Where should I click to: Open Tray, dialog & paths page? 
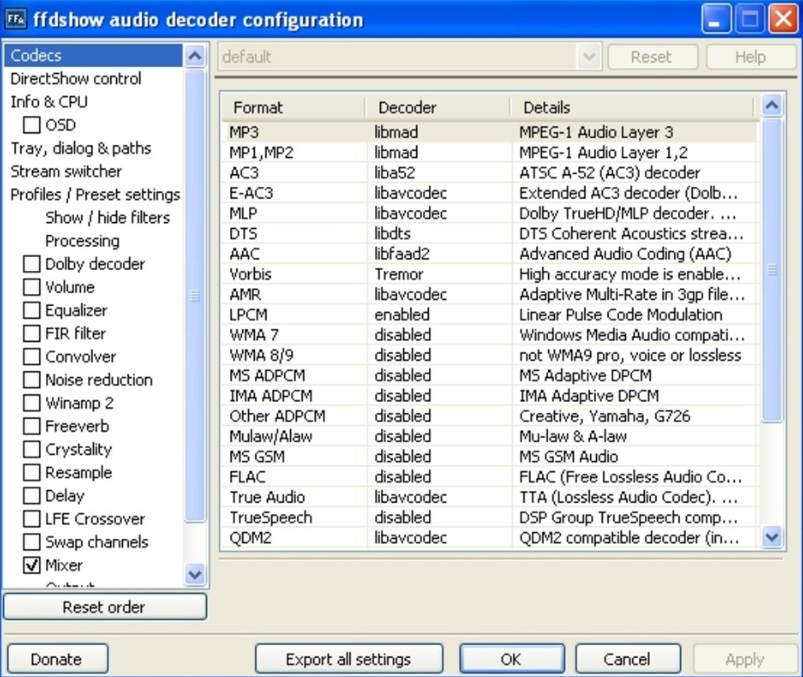pyautogui.click(x=81, y=148)
